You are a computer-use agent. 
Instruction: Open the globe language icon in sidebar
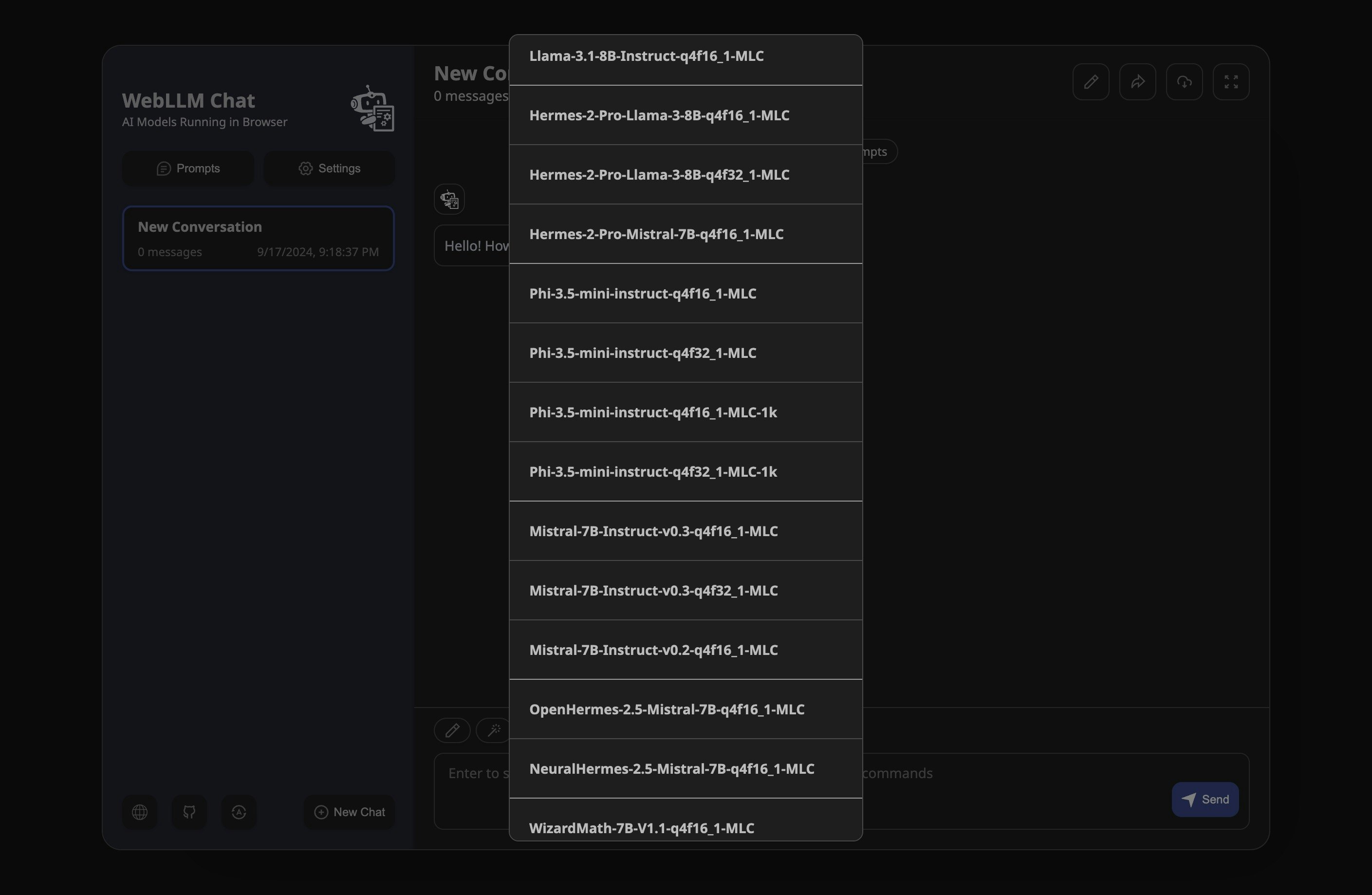click(140, 812)
